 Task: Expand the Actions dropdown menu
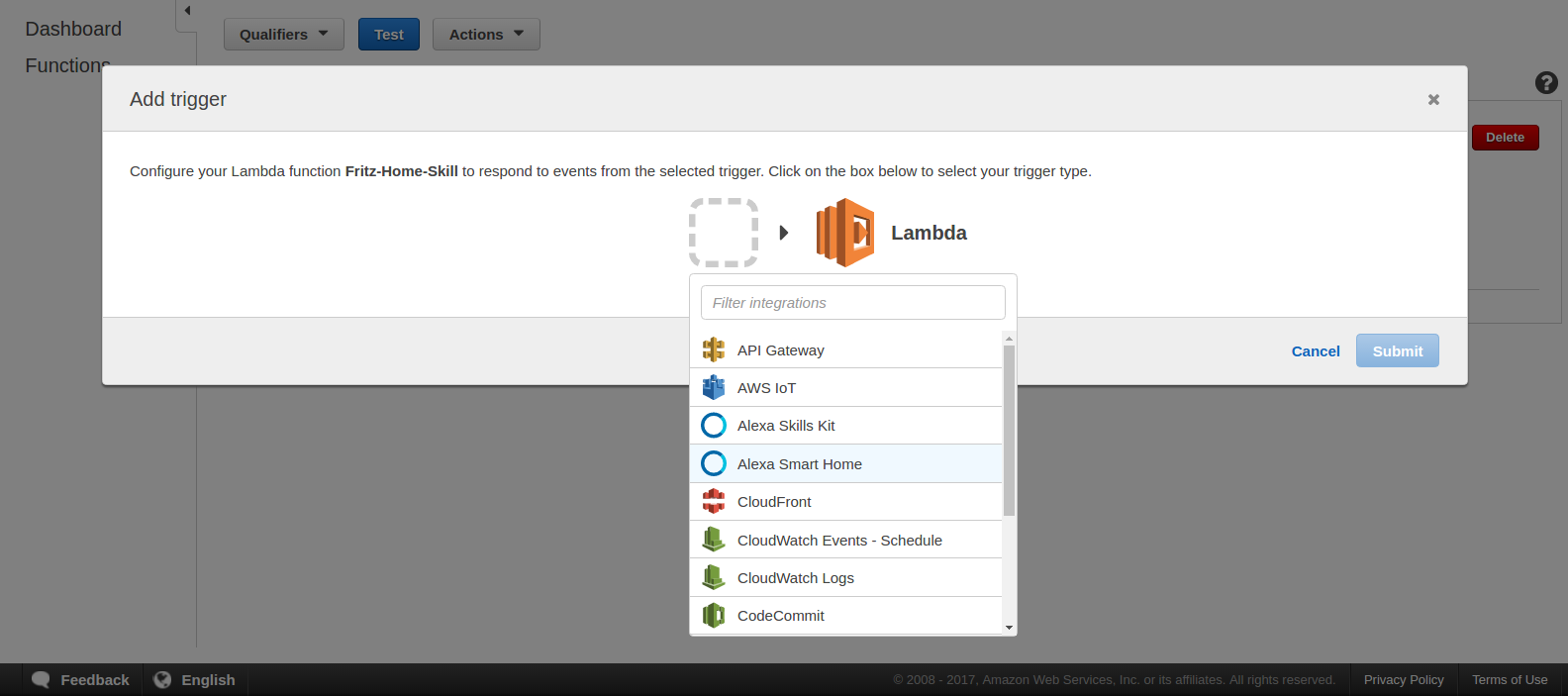(485, 35)
